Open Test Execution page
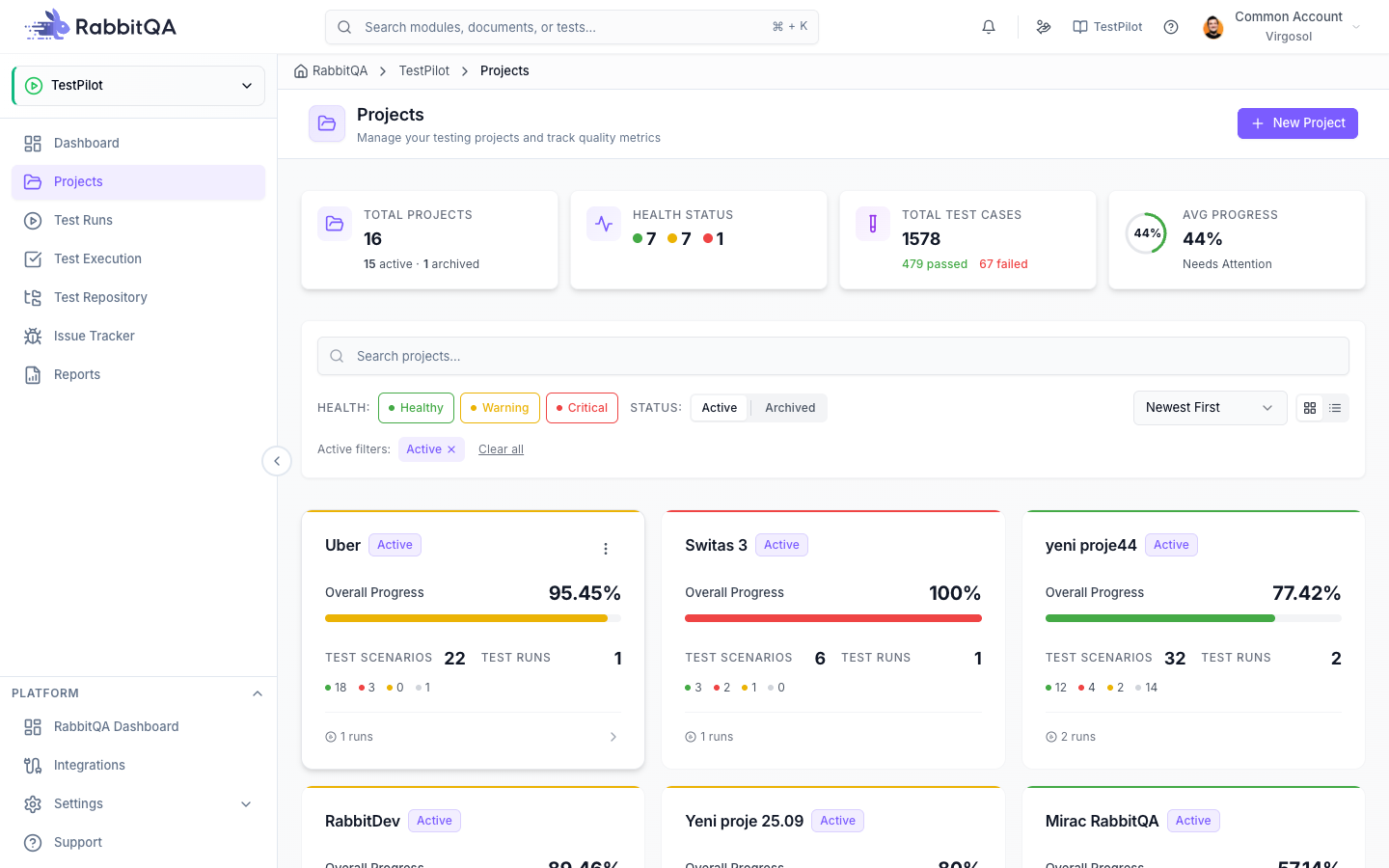Image resolution: width=1389 pixels, height=868 pixels. 138,259
